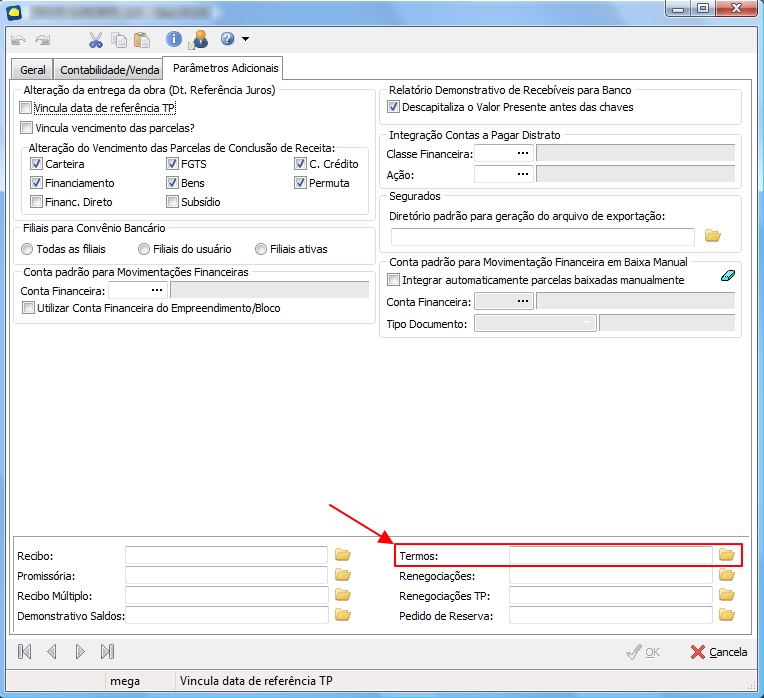Click the Cut scissors icon in toolbar
Screen dimensions: 764x698
(96, 40)
